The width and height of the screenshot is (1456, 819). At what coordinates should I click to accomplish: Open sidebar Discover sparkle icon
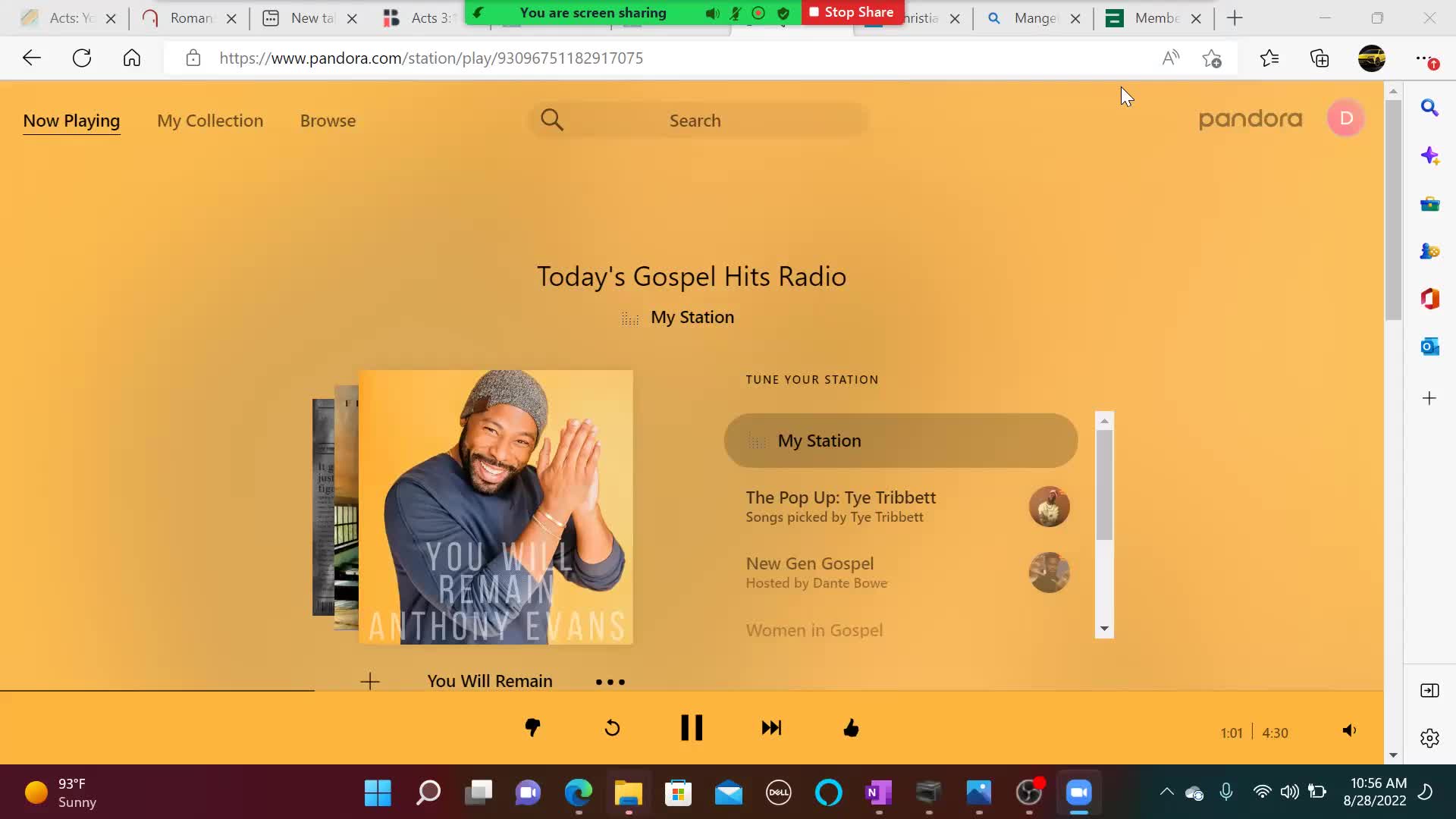[x=1429, y=156]
